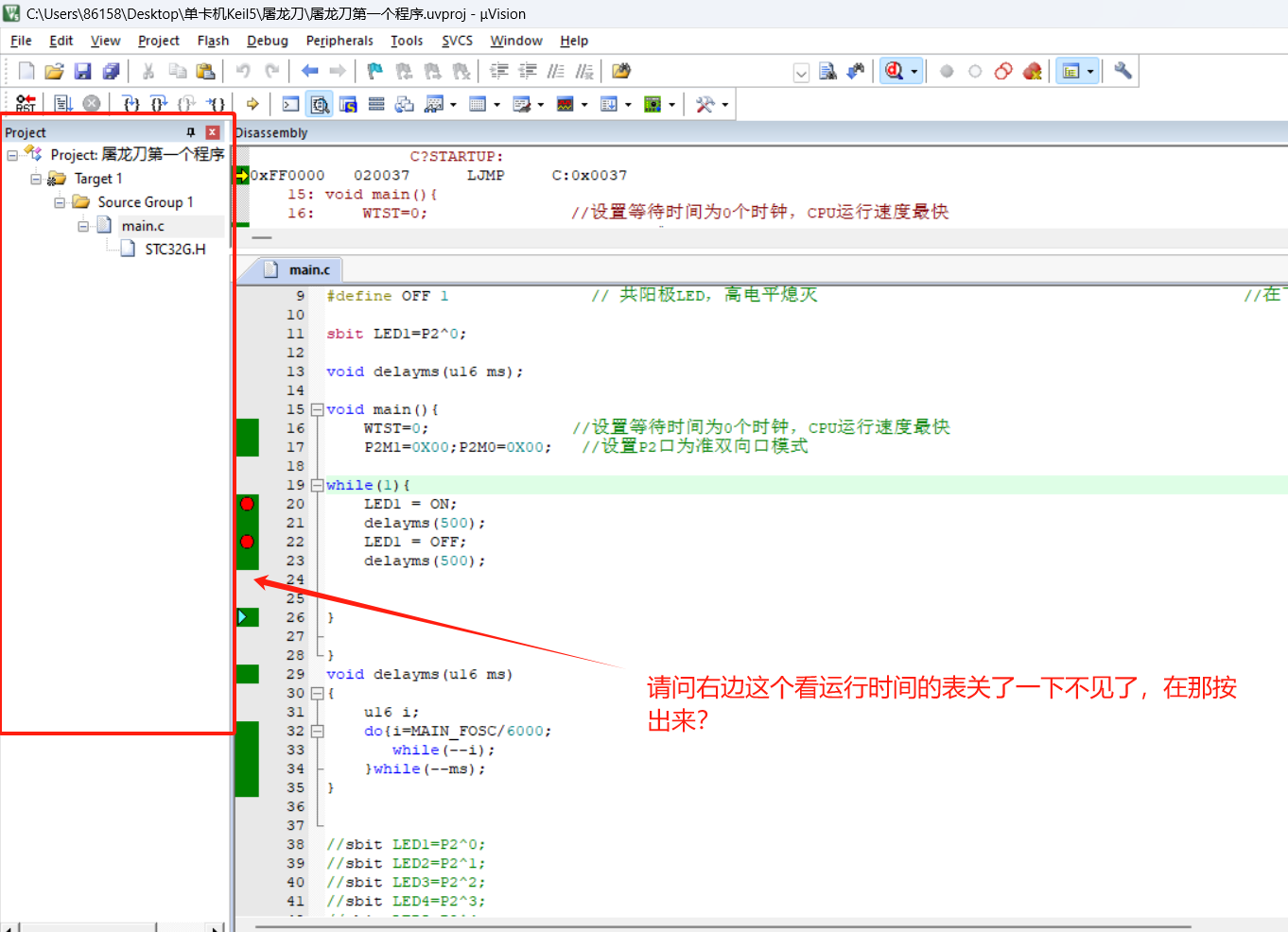Open the Call Stack Window icon

[x=405, y=104]
